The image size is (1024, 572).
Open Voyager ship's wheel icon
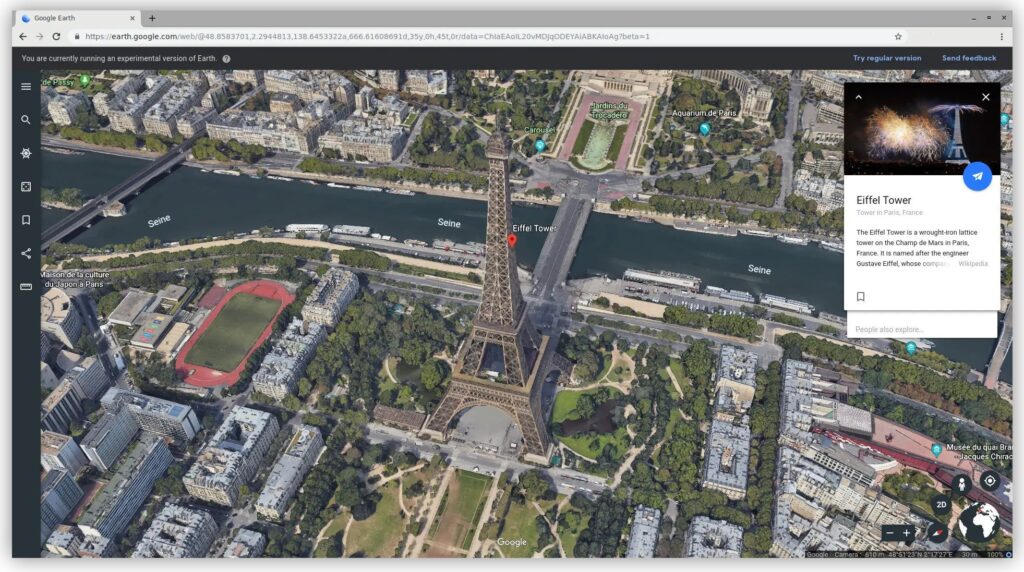[26, 153]
